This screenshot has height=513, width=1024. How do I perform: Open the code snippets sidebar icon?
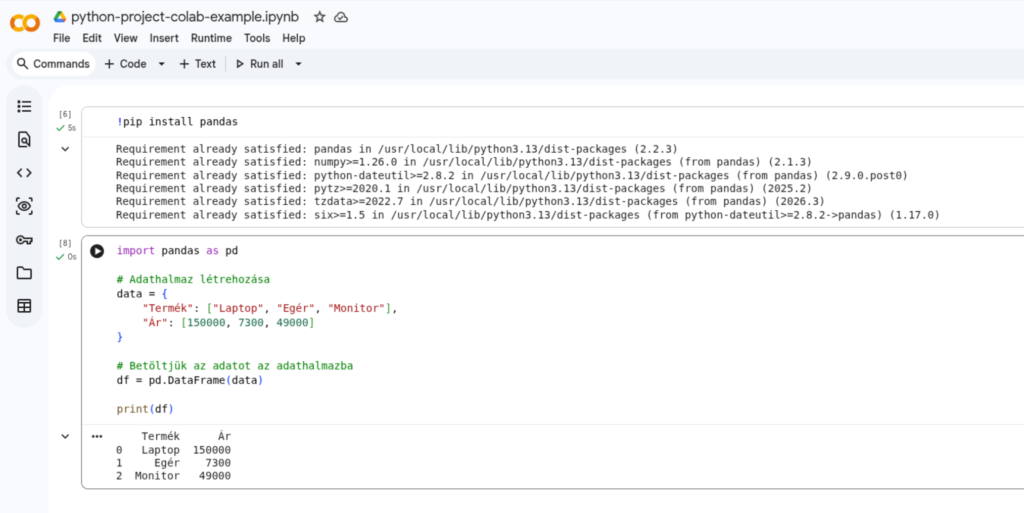[24, 173]
